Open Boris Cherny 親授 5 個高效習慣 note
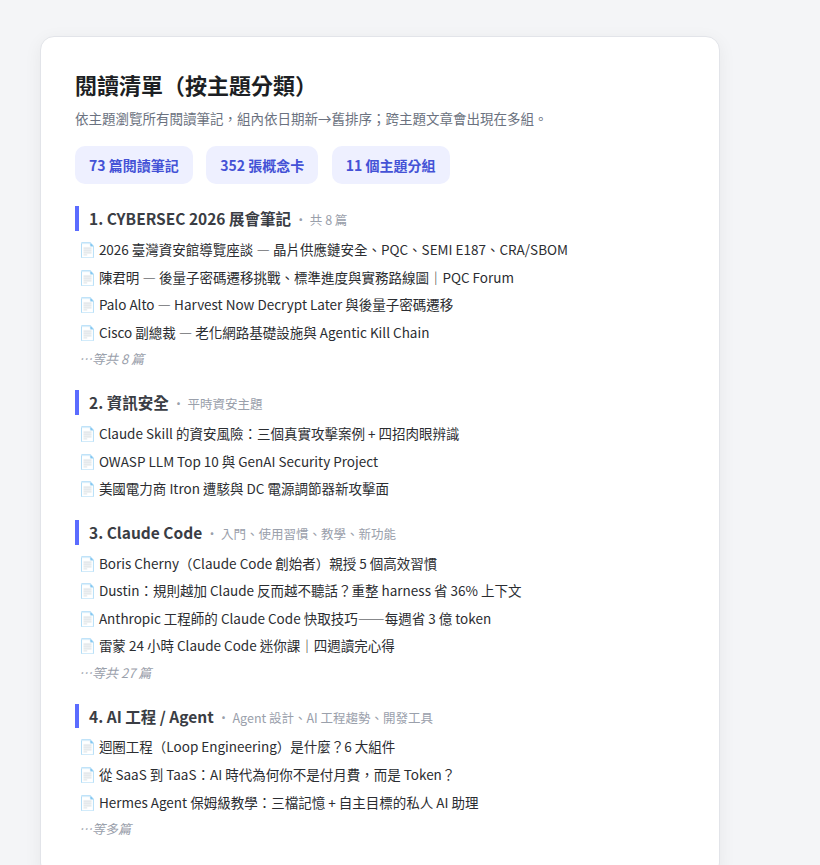 (268, 564)
